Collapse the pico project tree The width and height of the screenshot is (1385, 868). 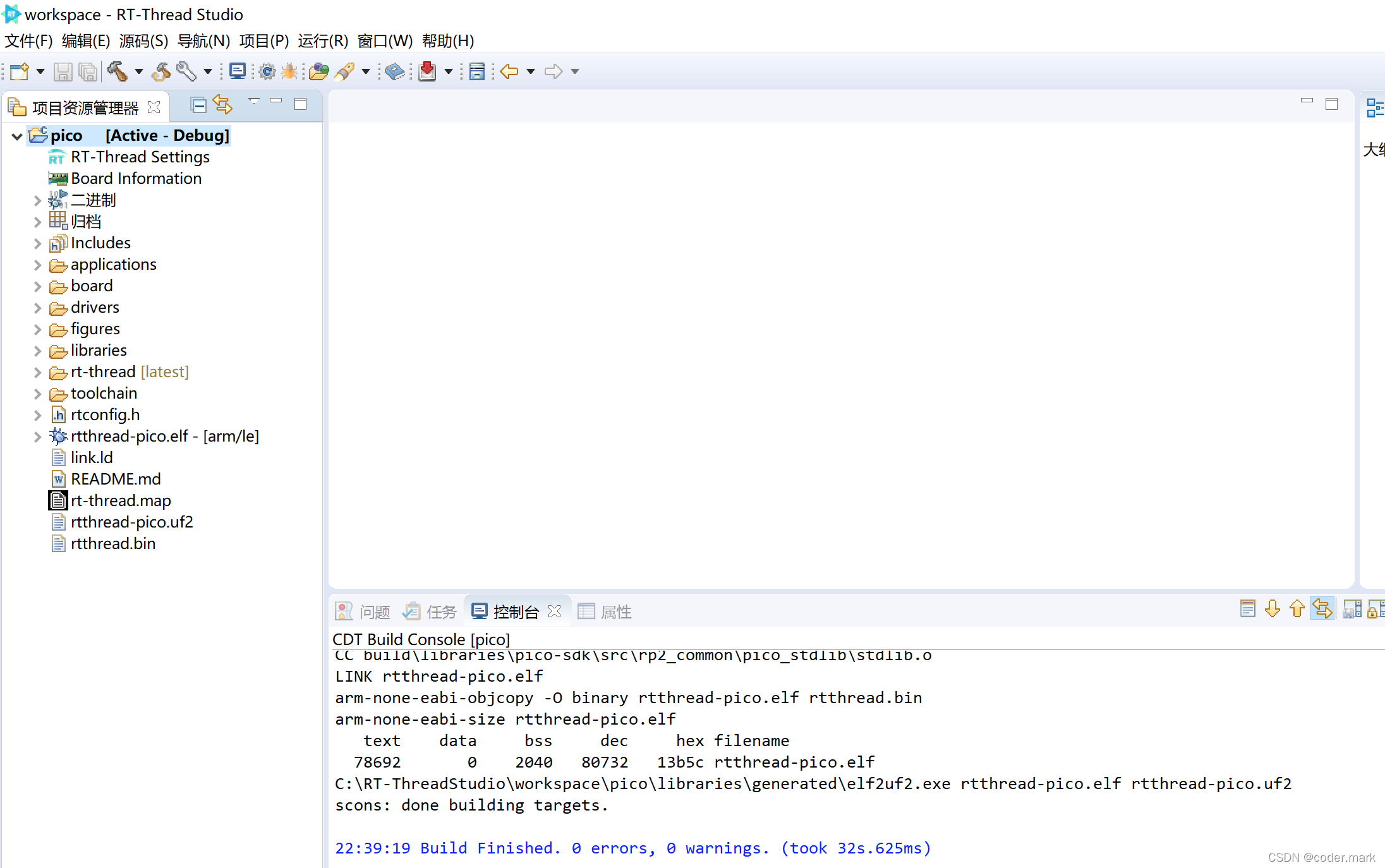pyautogui.click(x=17, y=136)
